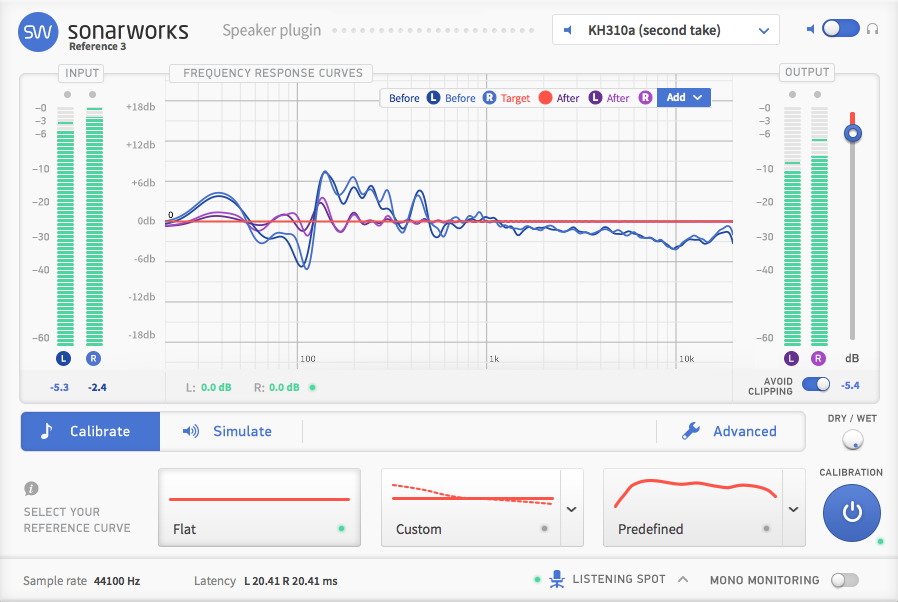Click the input R peak value -2.4
Viewport: 898px width, 602px height.
(97, 388)
